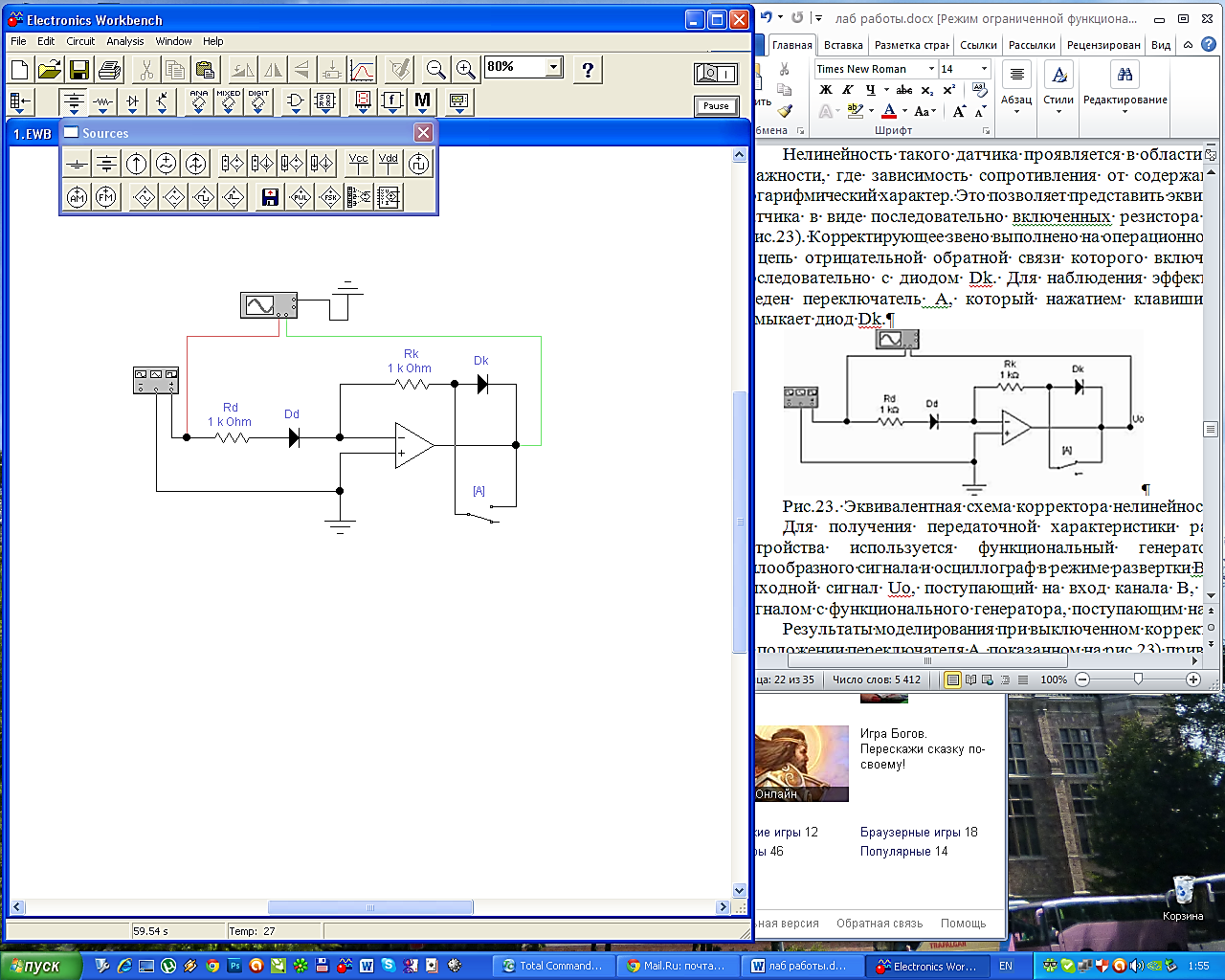
Task: Open the Display Graphs icon in toolbar
Action: pyautogui.click(x=362, y=70)
